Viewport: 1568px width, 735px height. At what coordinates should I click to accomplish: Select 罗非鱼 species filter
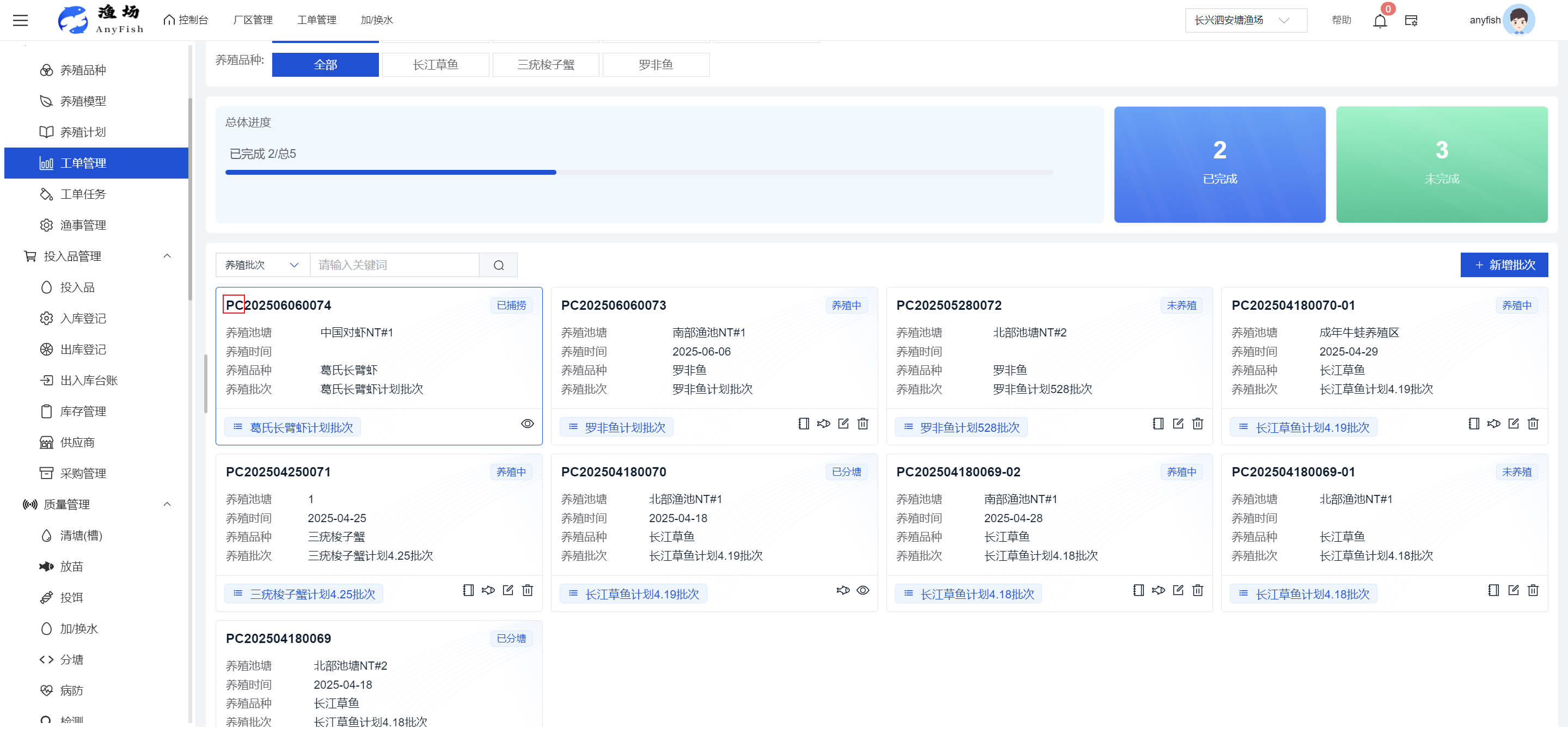coord(656,64)
